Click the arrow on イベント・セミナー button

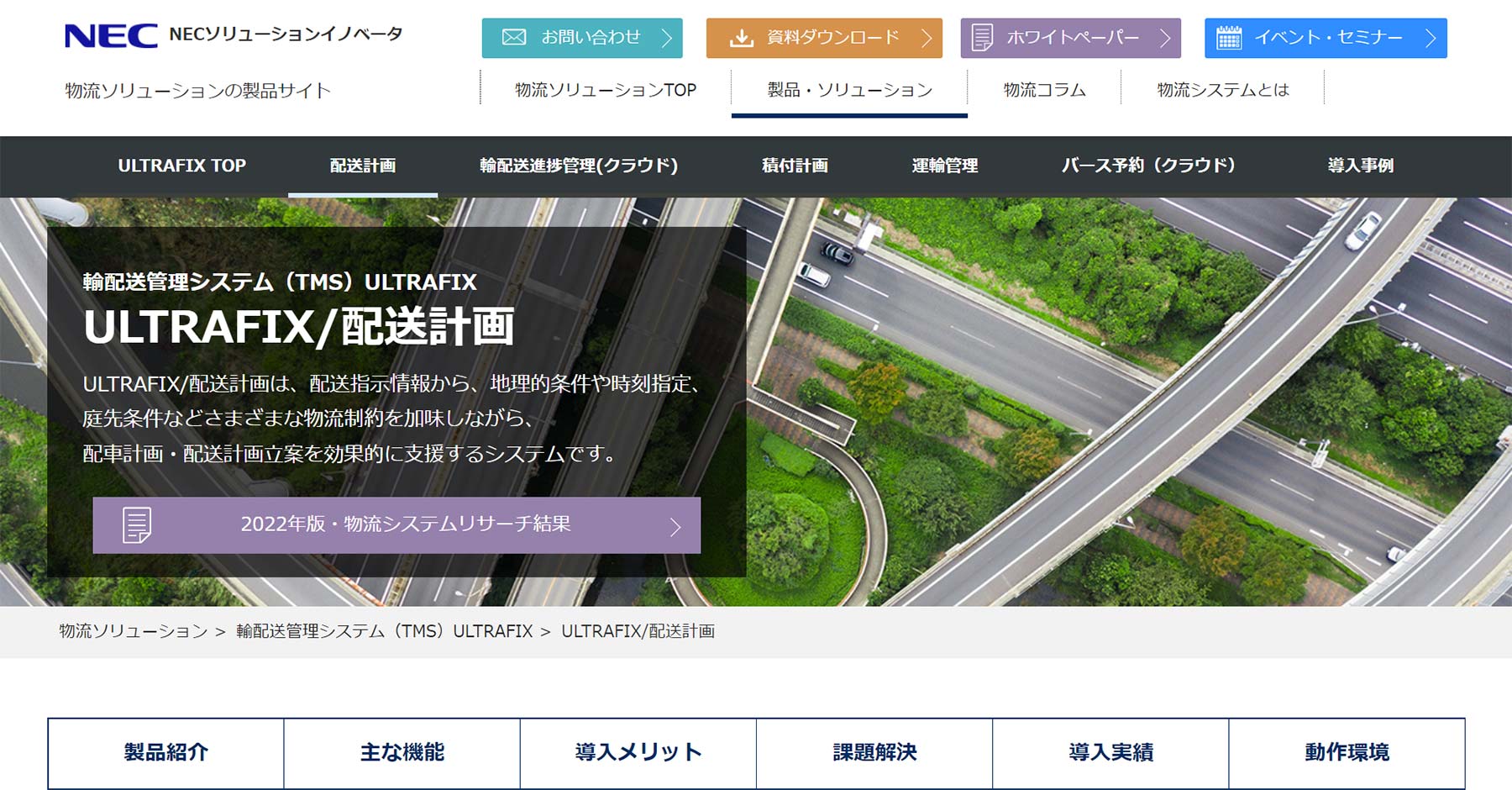coord(1431,38)
